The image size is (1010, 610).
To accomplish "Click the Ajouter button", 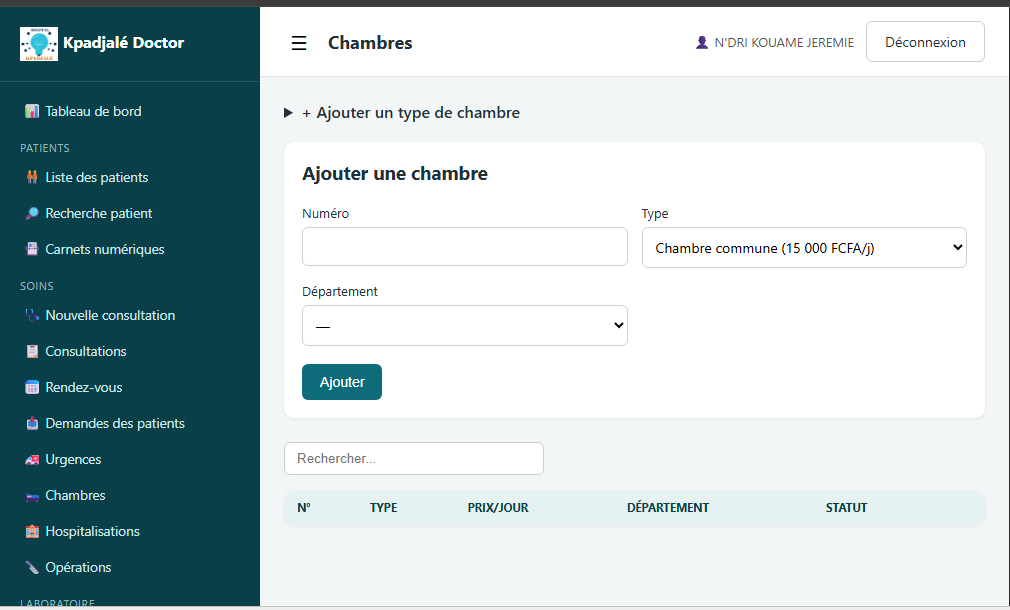I will [x=342, y=382].
